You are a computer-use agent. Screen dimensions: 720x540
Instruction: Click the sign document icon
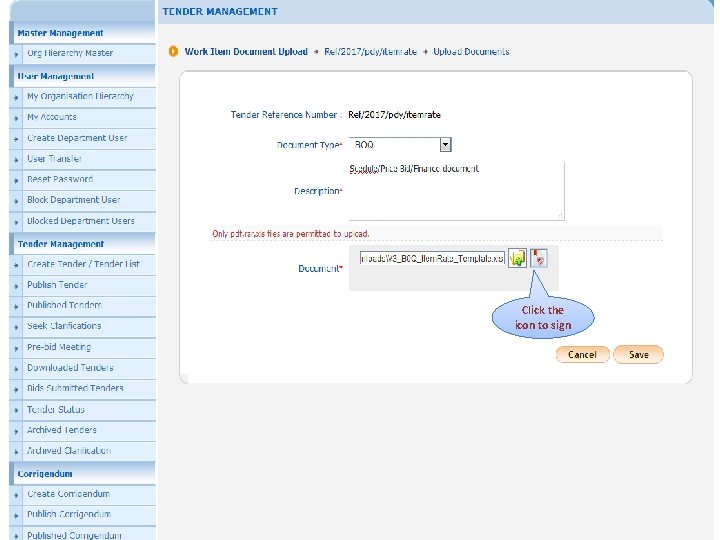(539, 258)
